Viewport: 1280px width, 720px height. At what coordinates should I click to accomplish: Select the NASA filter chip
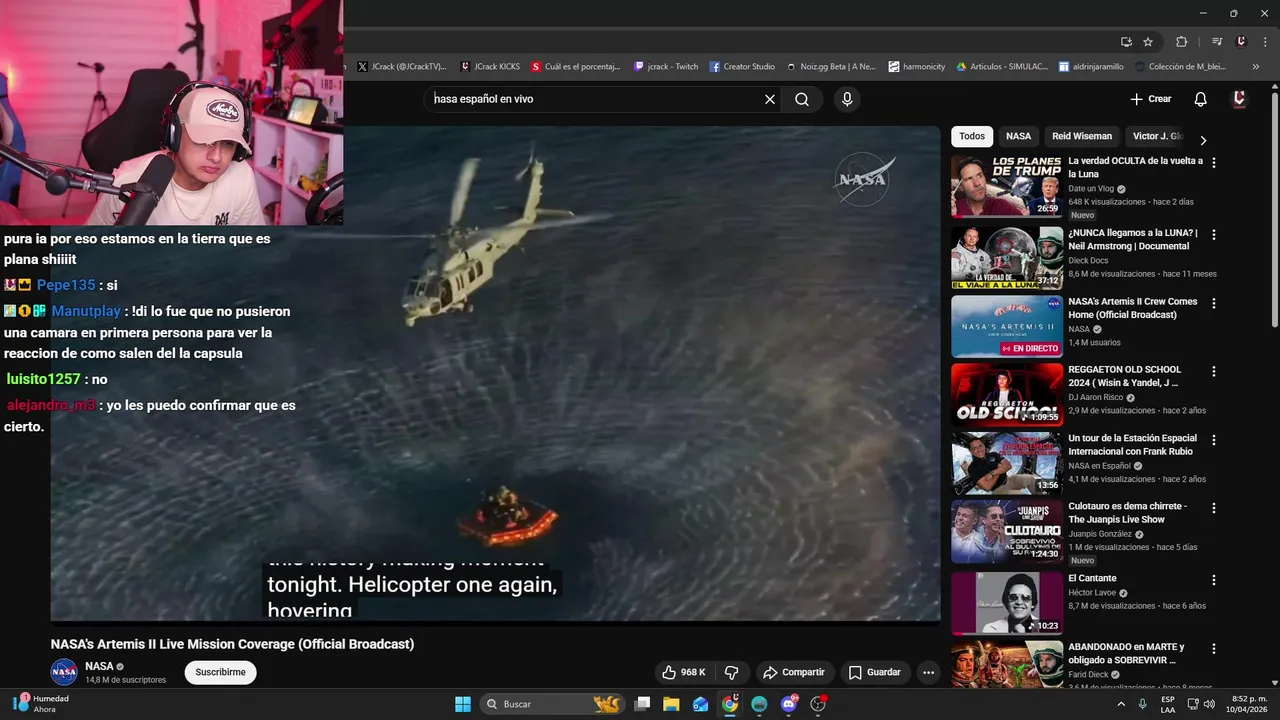1018,136
